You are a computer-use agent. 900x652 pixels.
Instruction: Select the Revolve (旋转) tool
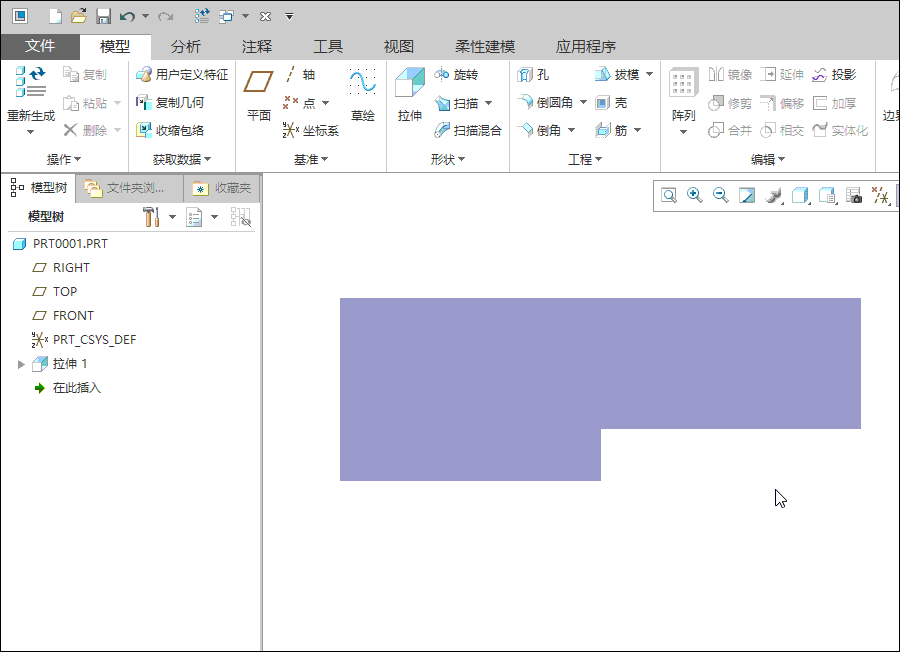(x=456, y=75)
